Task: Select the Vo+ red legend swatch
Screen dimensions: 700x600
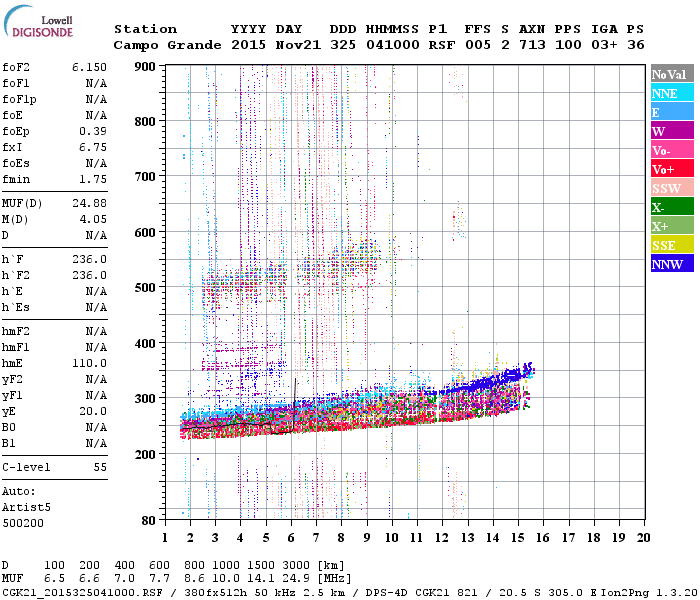Action: [x=672, y=169]
